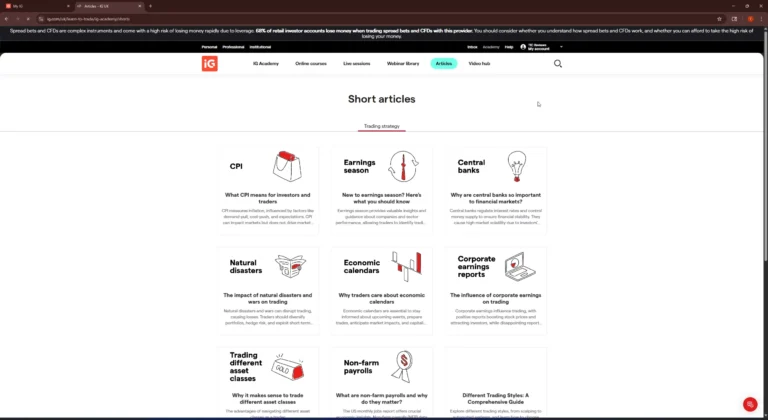
Task: Open the Webinar library
Action: click(x=403, y=64)
